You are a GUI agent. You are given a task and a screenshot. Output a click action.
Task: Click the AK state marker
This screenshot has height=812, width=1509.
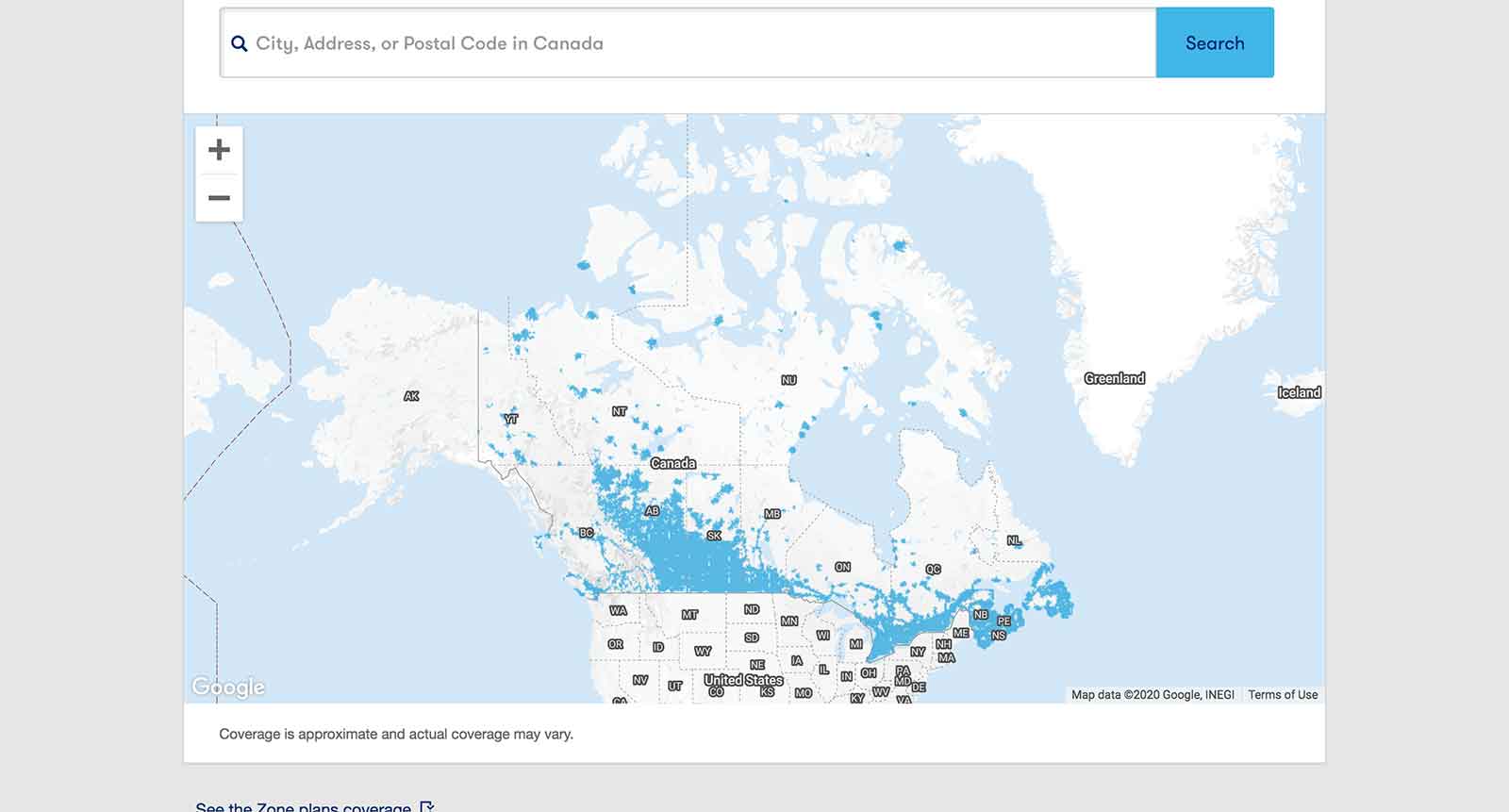[x=411, y=396]
